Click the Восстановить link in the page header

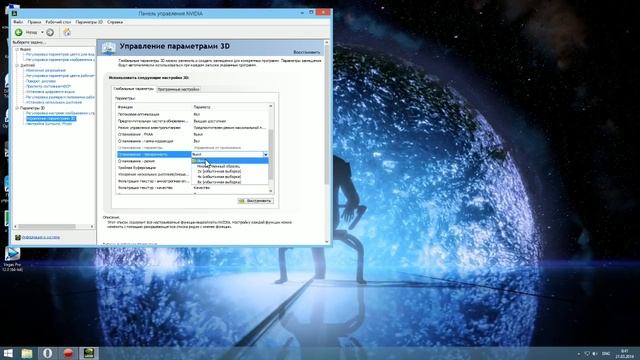pos(307,52)
